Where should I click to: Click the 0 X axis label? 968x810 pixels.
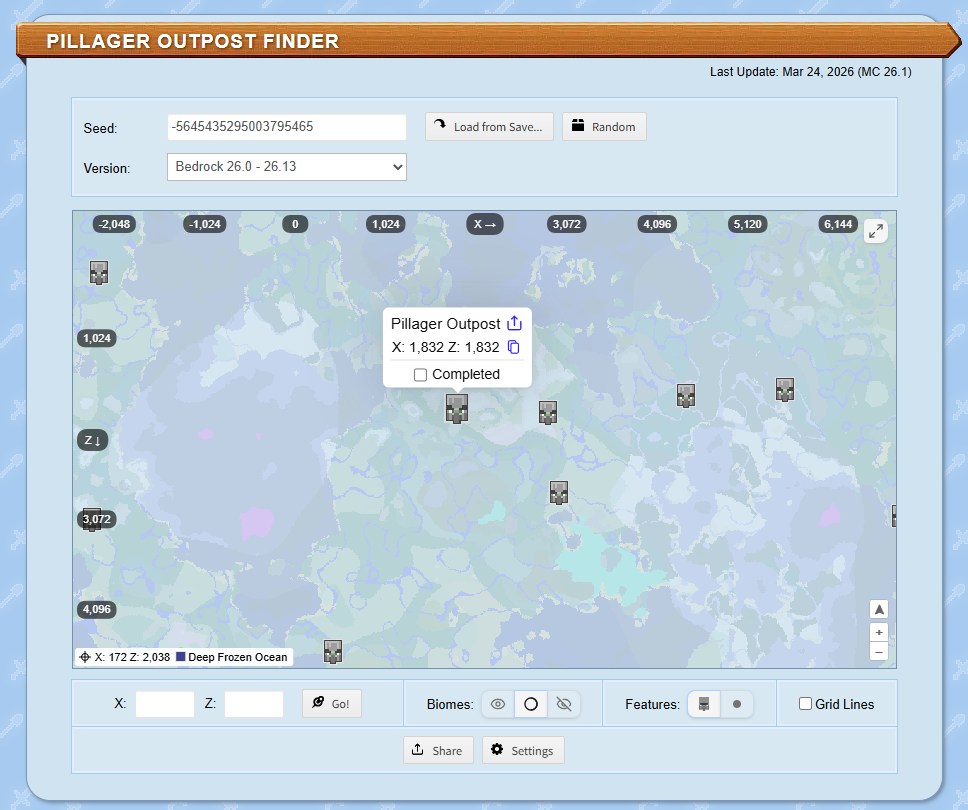pyautogui.click(x=295, y=224)
